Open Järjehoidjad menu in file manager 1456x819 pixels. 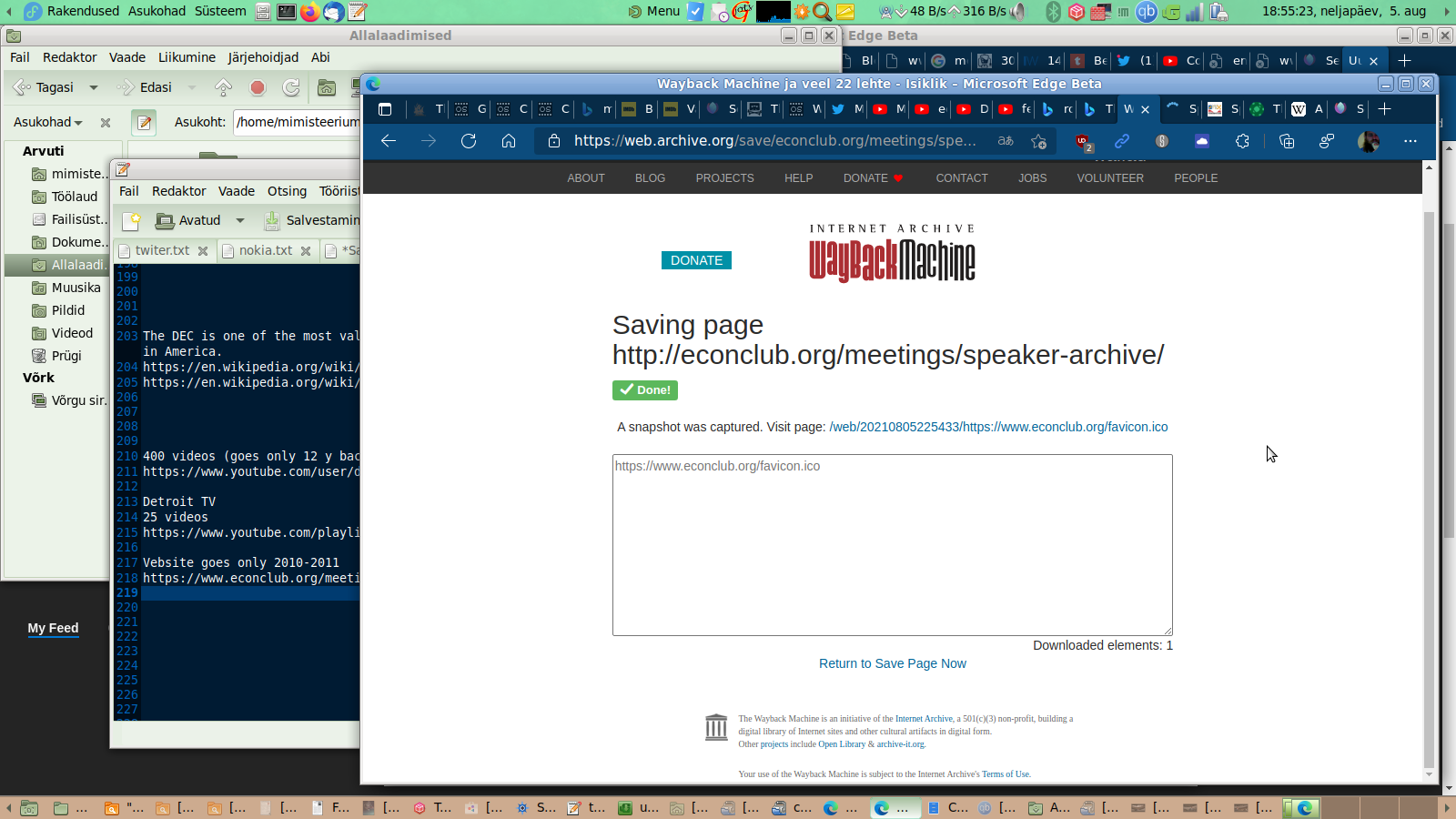(263, 57)
